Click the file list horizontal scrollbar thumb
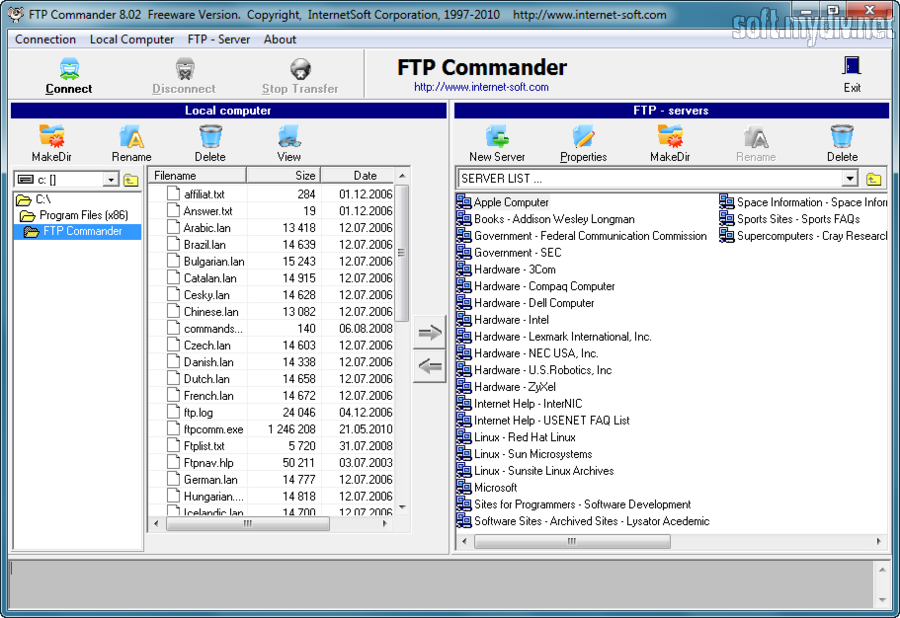 click(x=248, y=524)
